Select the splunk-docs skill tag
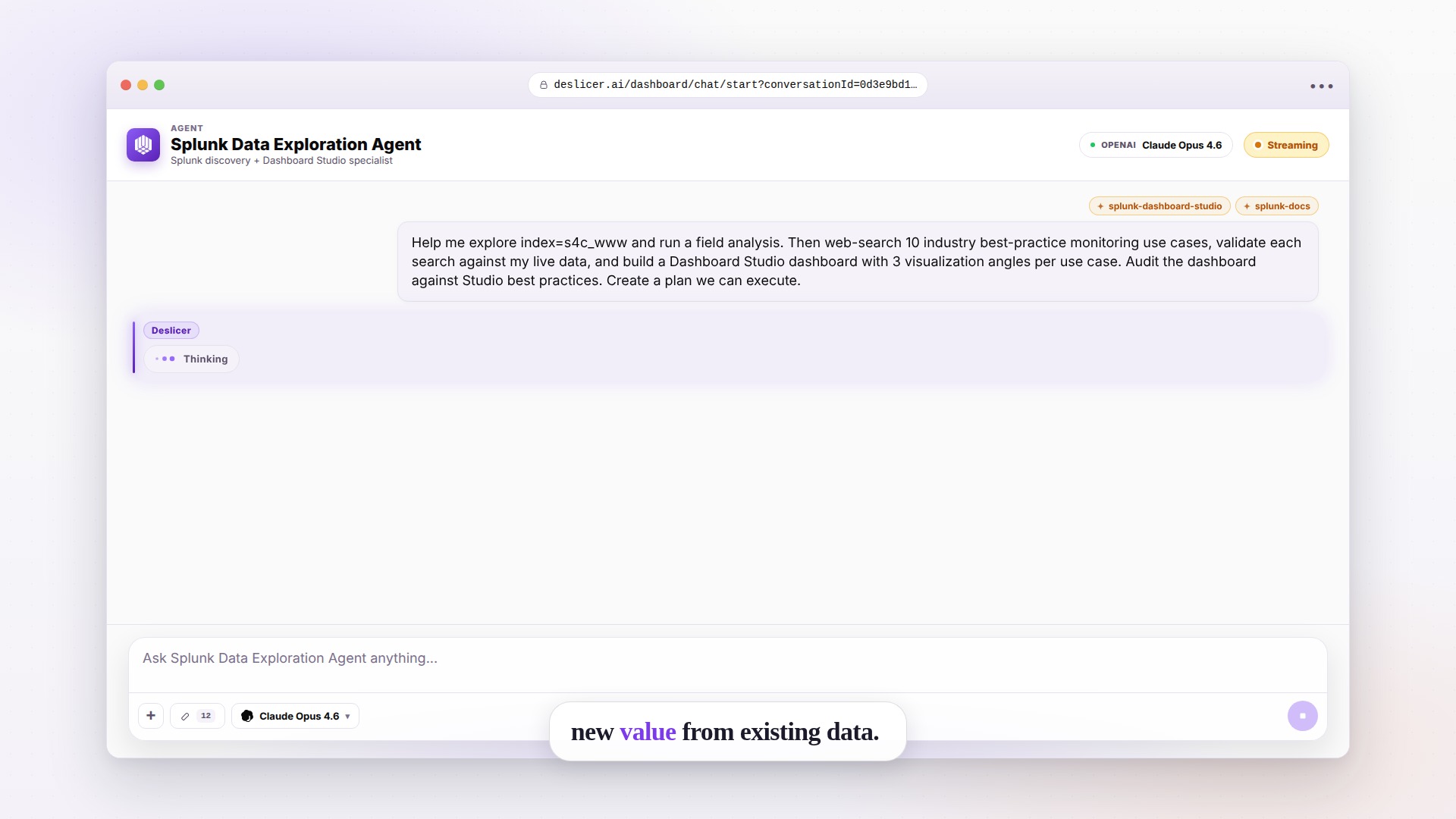Screen dimensions: 1456x819 coord(1277,206)
